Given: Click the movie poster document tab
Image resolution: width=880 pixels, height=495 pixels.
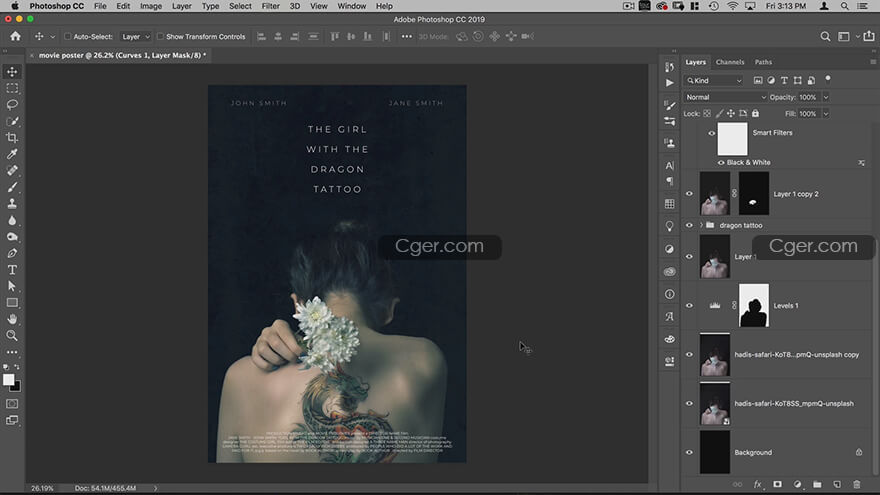Looking at the screenshot, I should point(122,56).
